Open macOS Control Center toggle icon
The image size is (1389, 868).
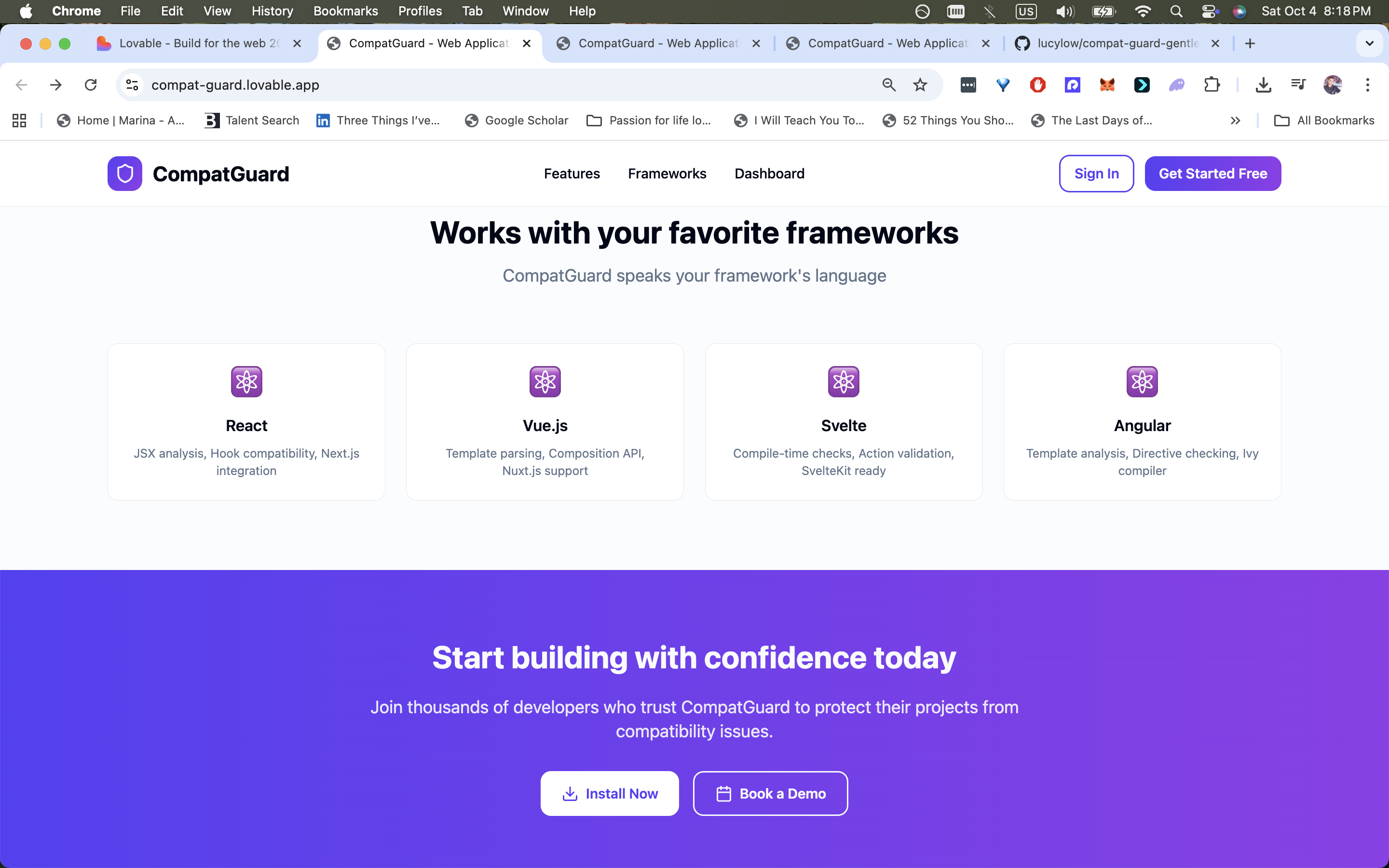pyautogui.click(x=1209, y=11)
